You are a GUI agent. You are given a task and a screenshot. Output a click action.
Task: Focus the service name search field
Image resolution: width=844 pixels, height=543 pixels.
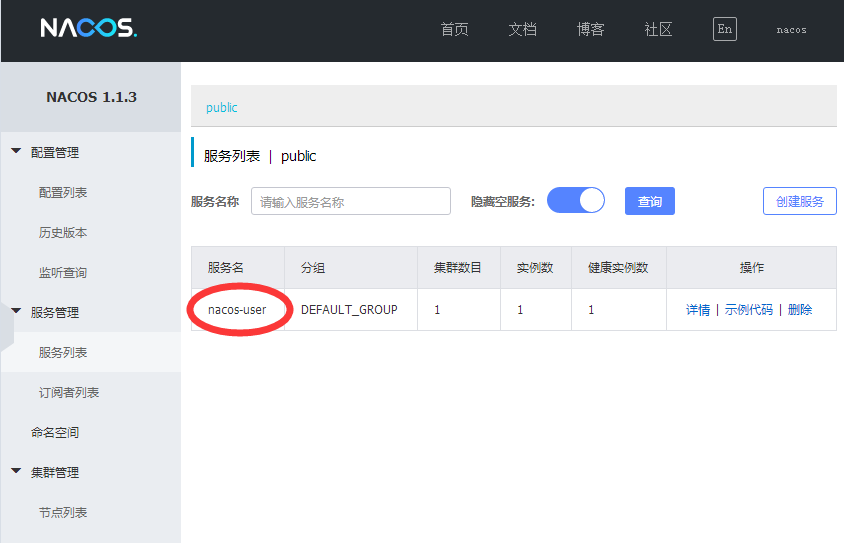350,201
